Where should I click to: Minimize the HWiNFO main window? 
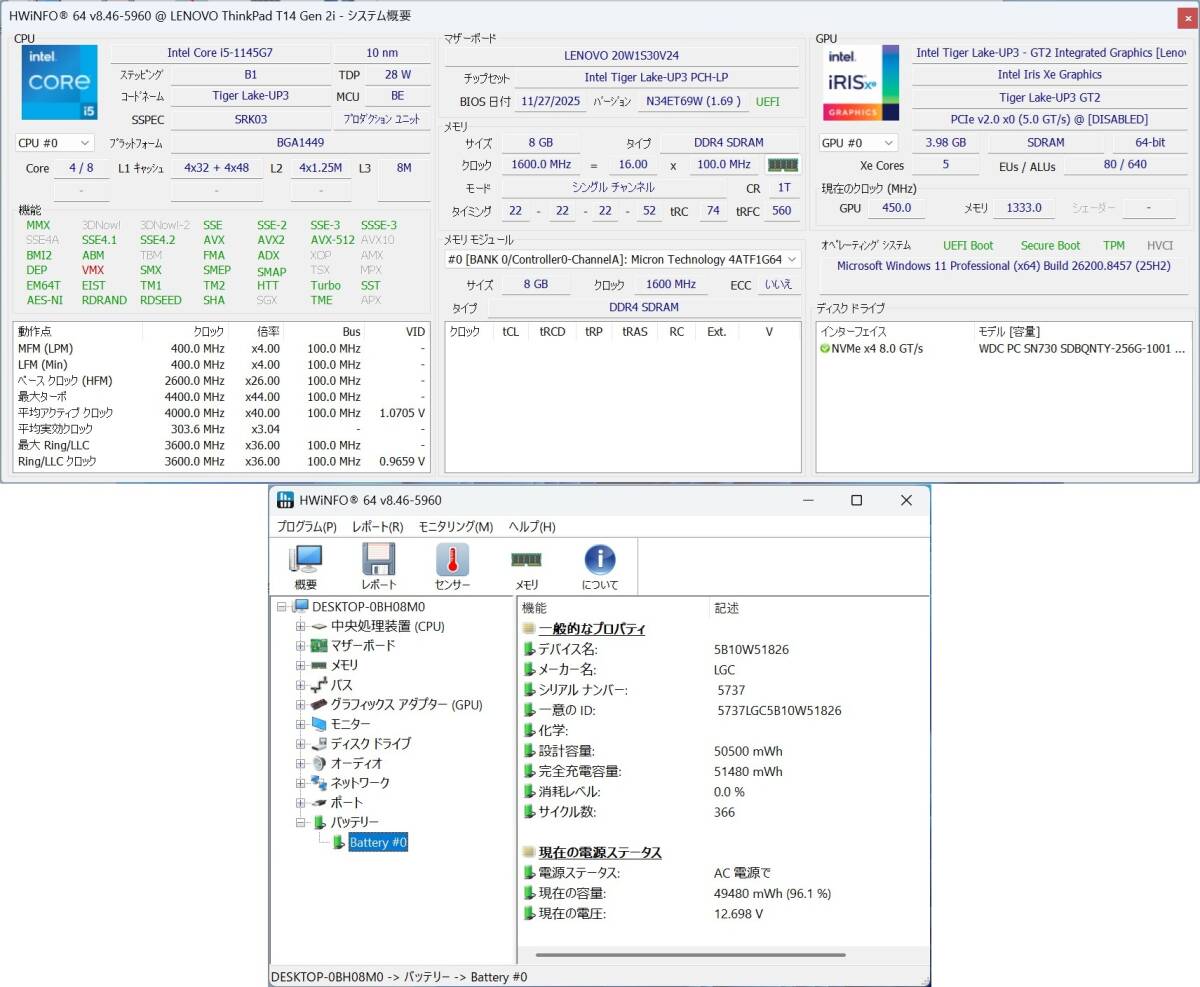807,500
